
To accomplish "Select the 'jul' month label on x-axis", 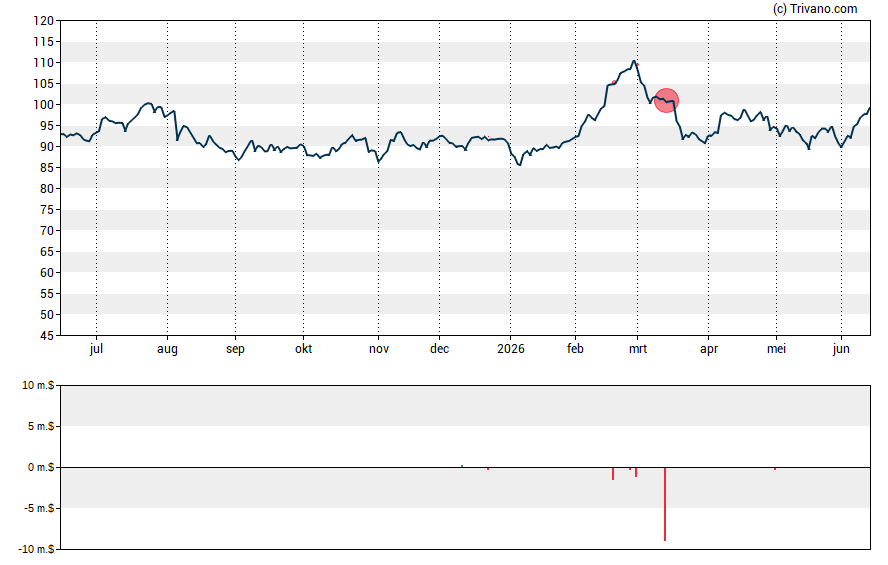I will [x=96, y=349].
